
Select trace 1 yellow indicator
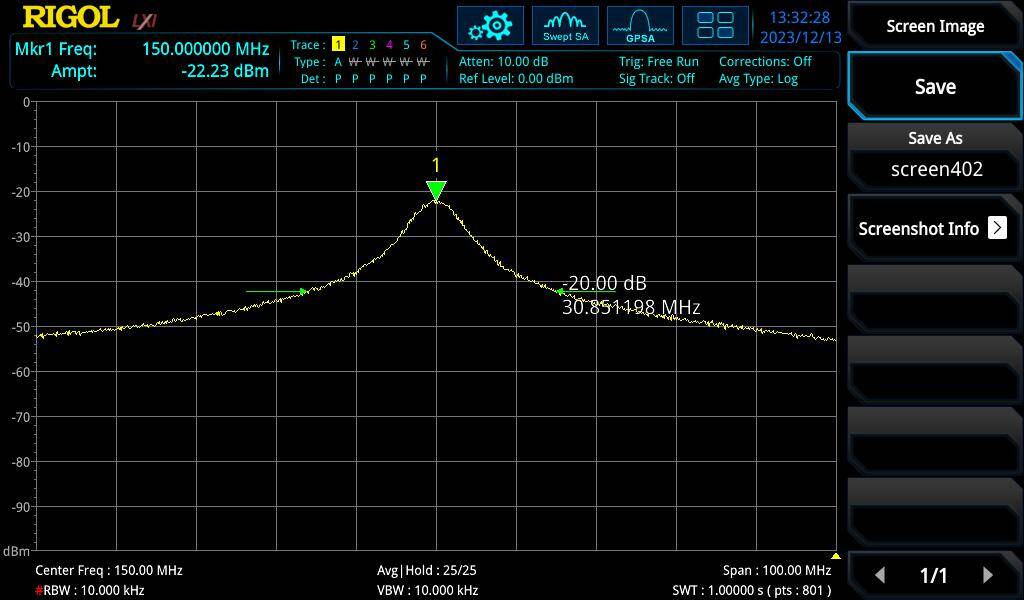pos(338,45)
